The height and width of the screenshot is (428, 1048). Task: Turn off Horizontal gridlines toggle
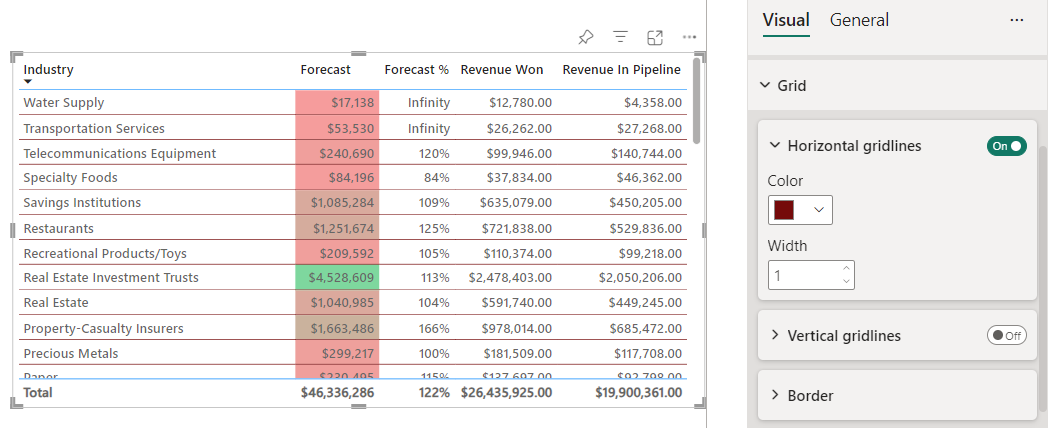pyautogui.click(x=1006, y=146)
